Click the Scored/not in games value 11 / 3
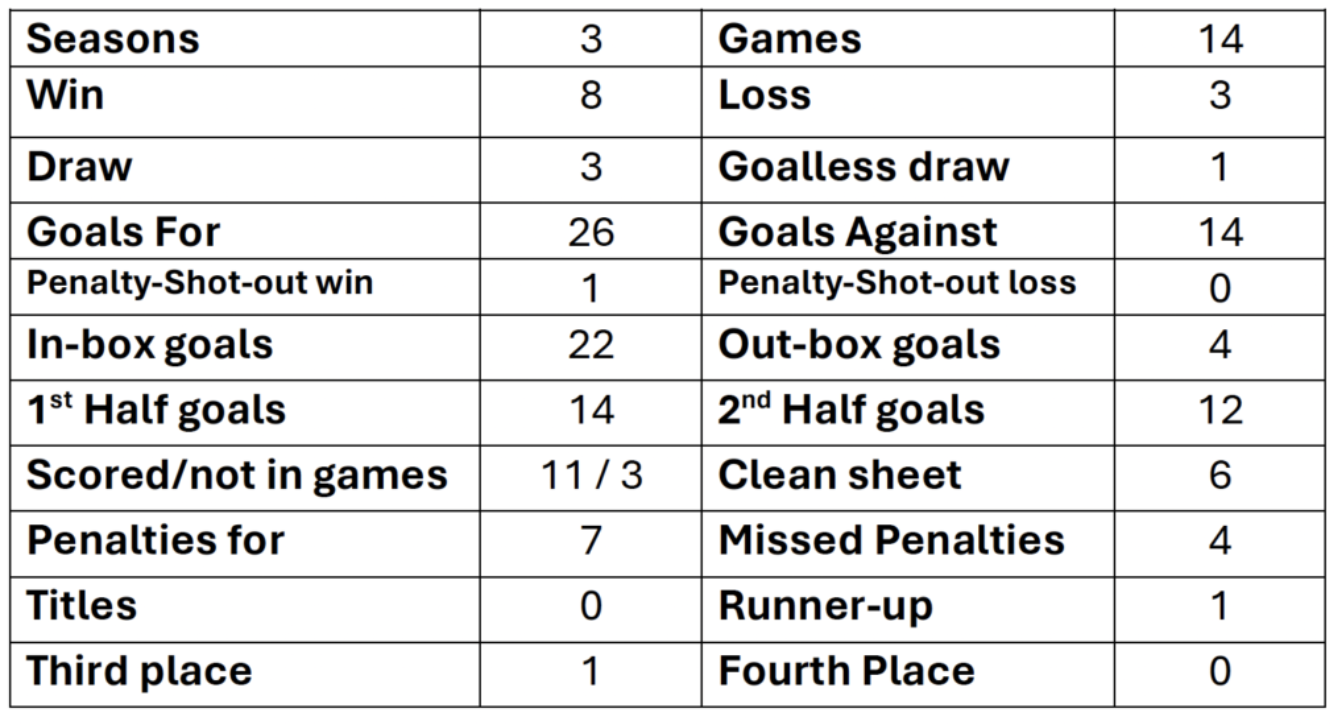Screen dimensions: 1342x724 pos(591,476)
